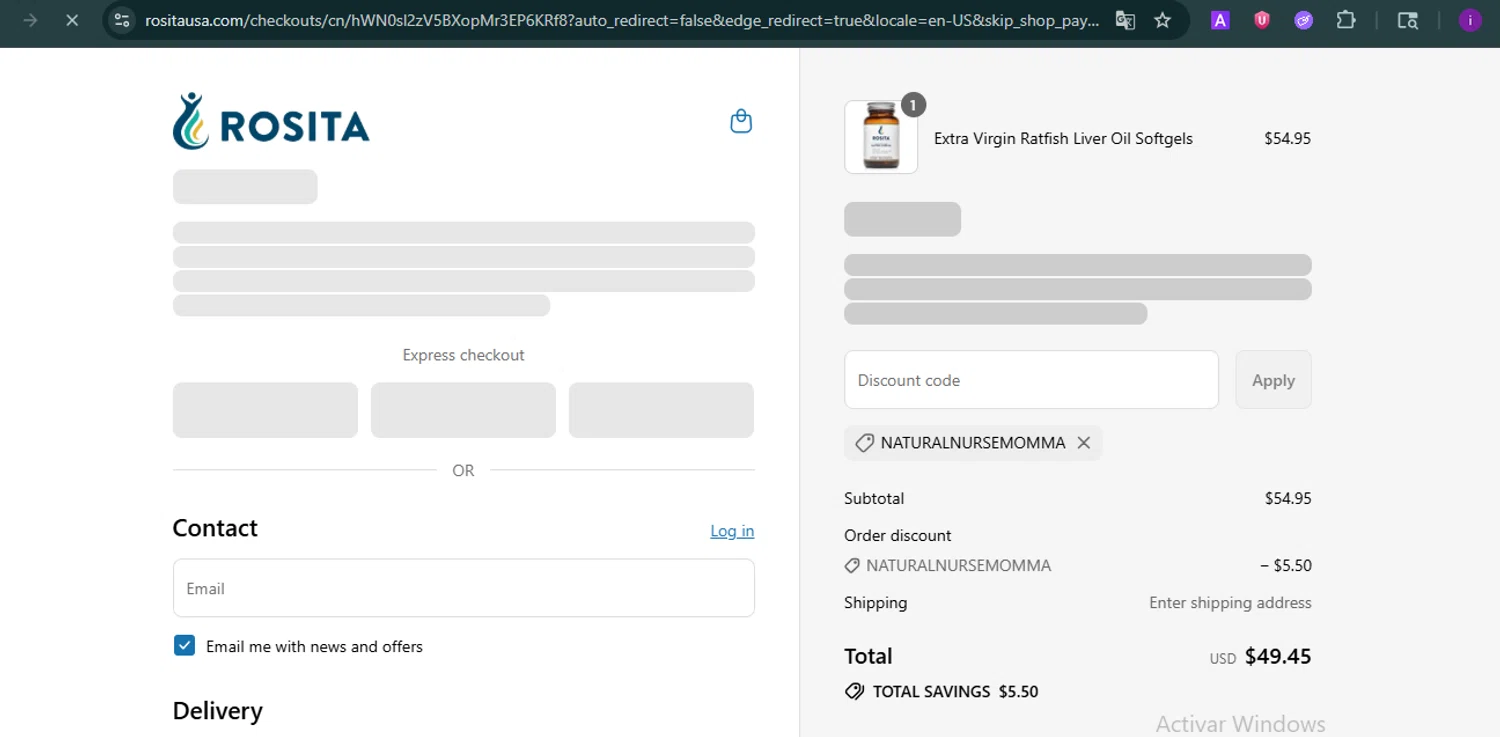Open the purple A extension

(x=1220, y=20)
